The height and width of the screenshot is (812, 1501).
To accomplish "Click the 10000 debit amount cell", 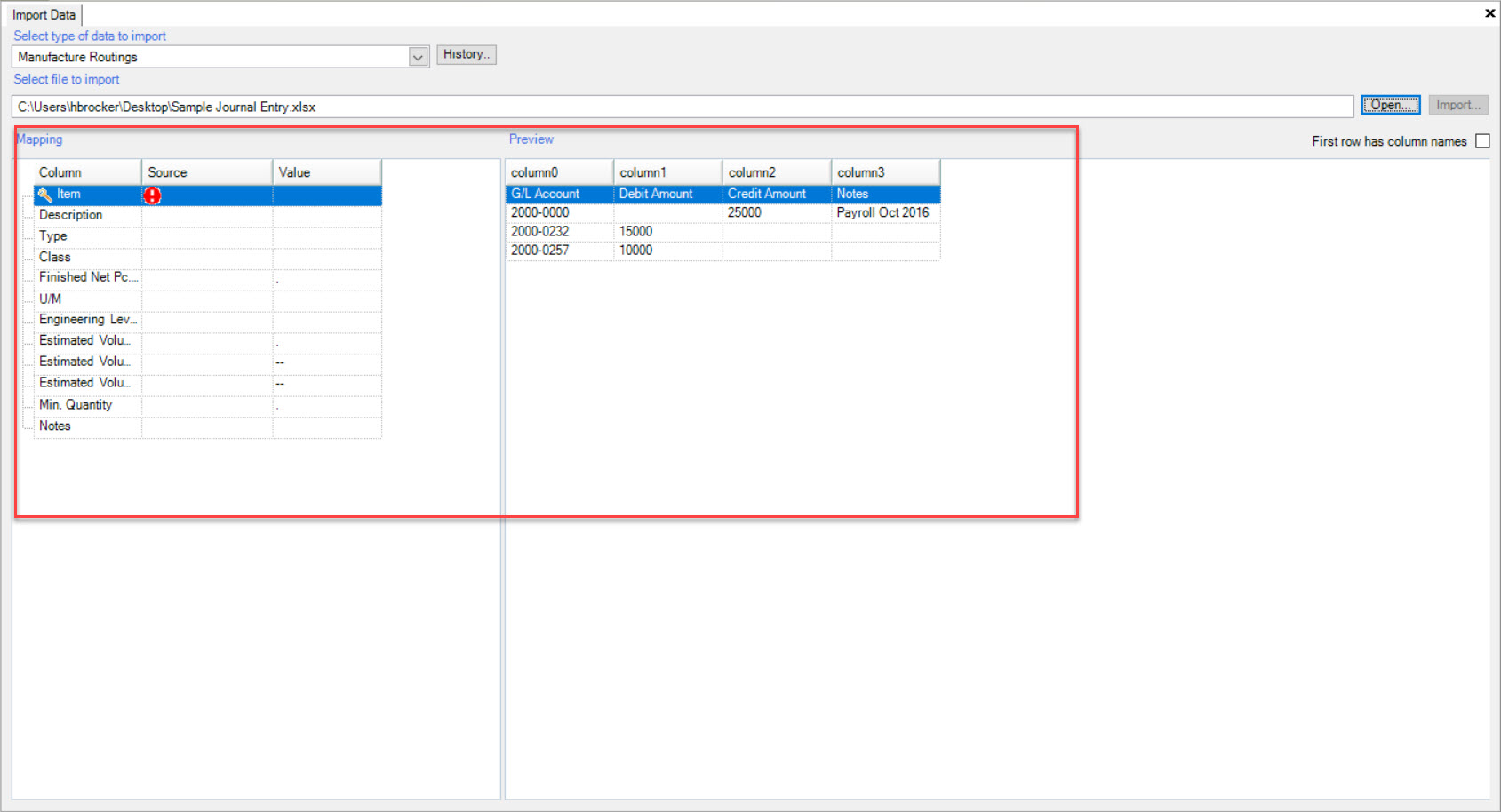I will [667, 251].
